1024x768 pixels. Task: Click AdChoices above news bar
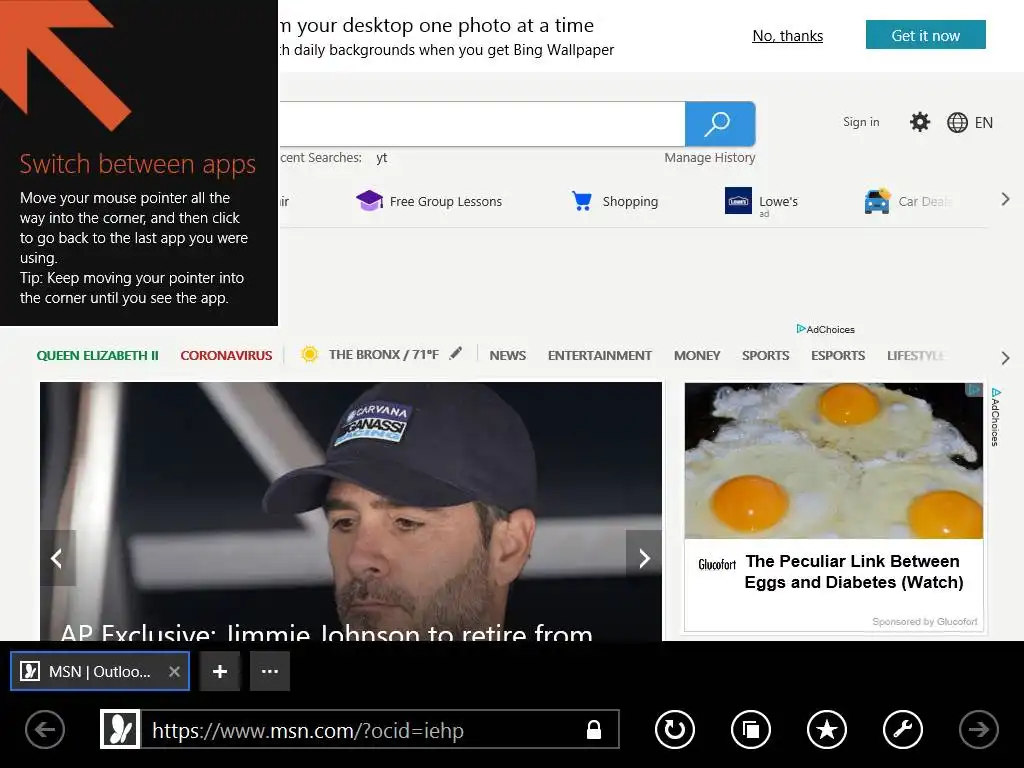pyautogui.click(x=825, y=329)
